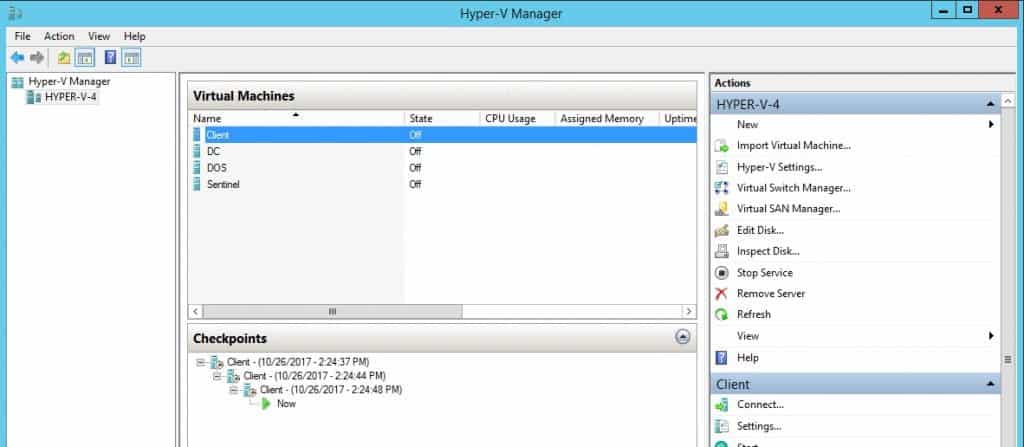Click the 2:24:37 PM checkpoint icon
This screenshot has width=1024, height=447.
tap(217, 362)
